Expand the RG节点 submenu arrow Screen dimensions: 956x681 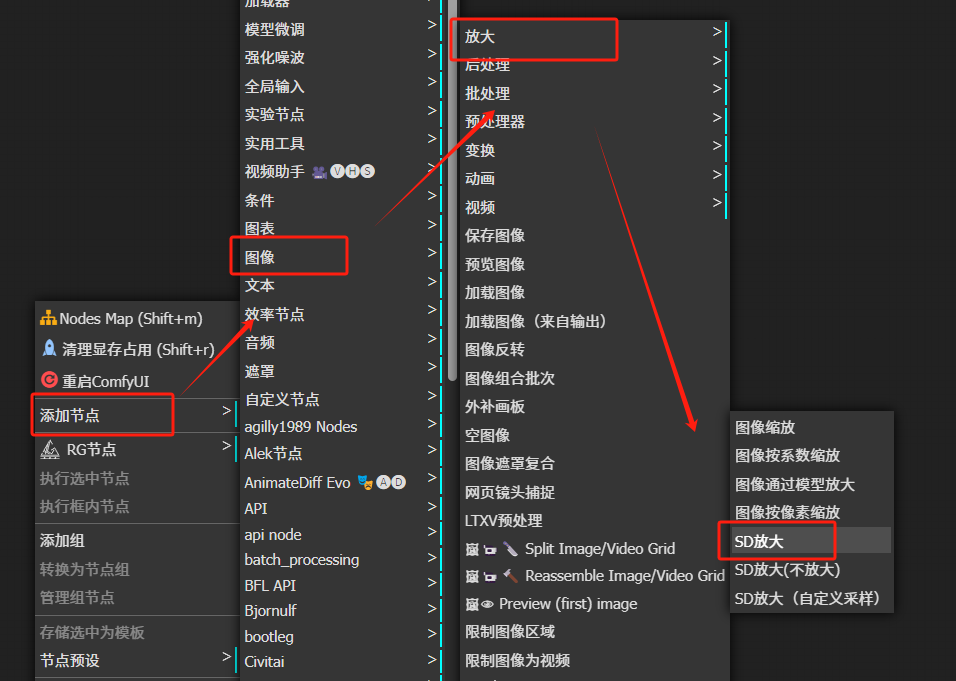(x=226, y=446)
